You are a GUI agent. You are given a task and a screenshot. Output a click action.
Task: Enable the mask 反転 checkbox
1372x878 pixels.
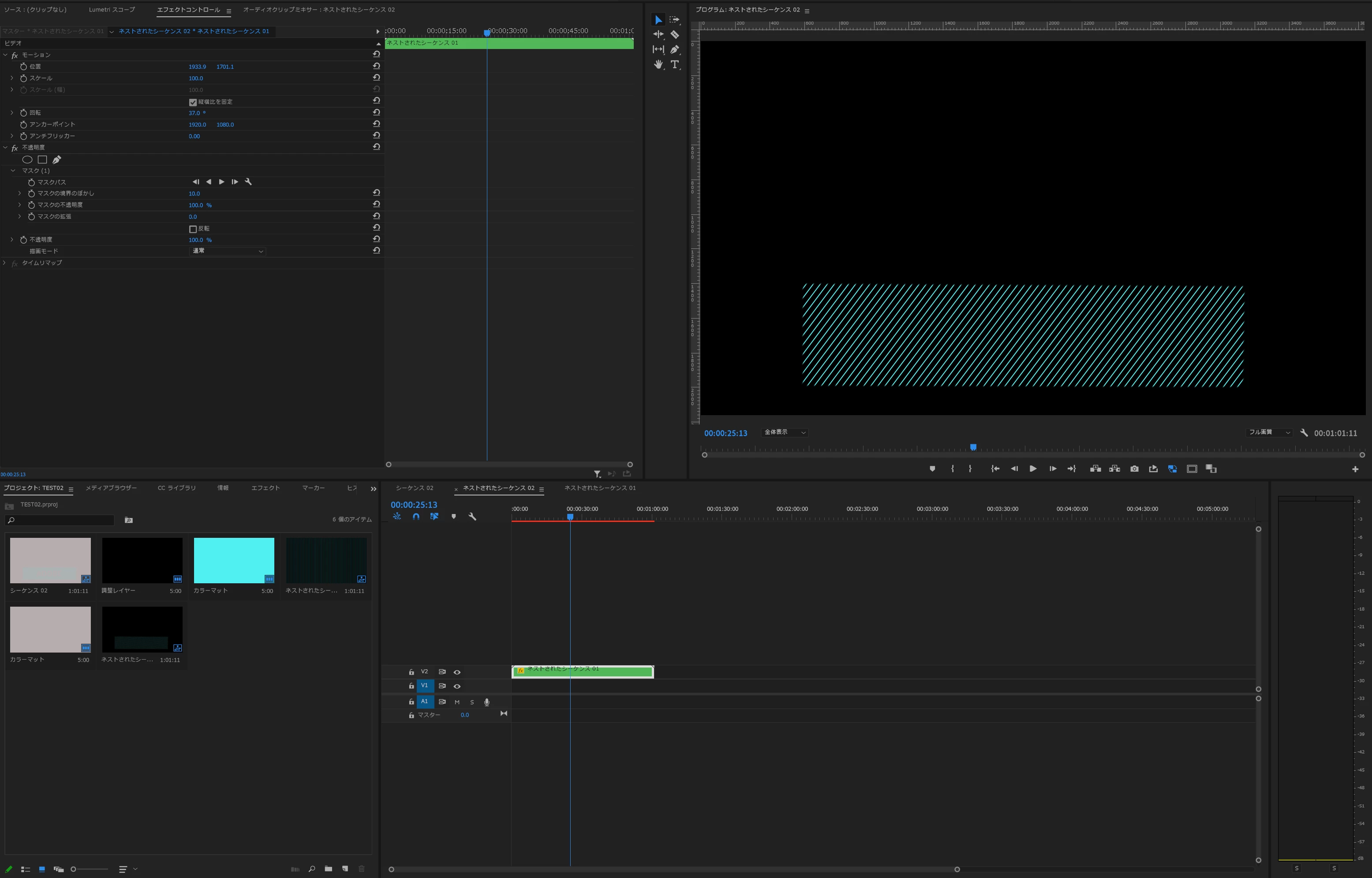point(193,229)
